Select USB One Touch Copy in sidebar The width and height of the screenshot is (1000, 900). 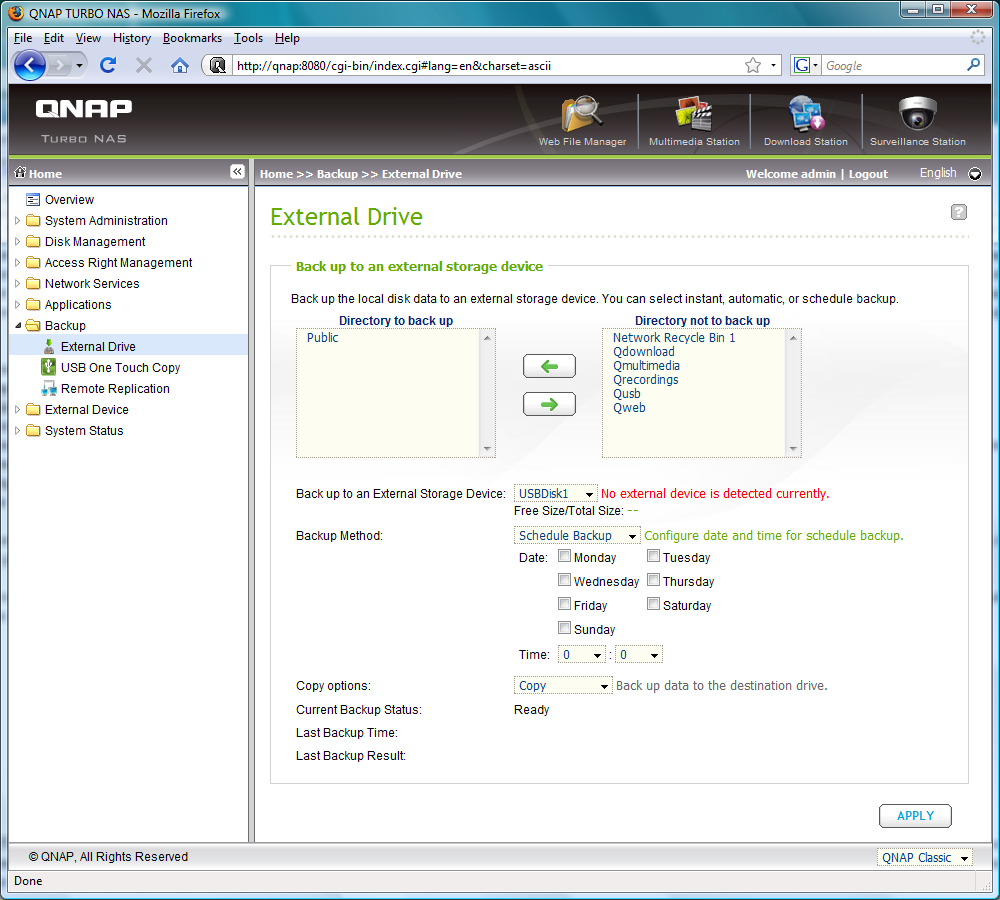[121, 367]
